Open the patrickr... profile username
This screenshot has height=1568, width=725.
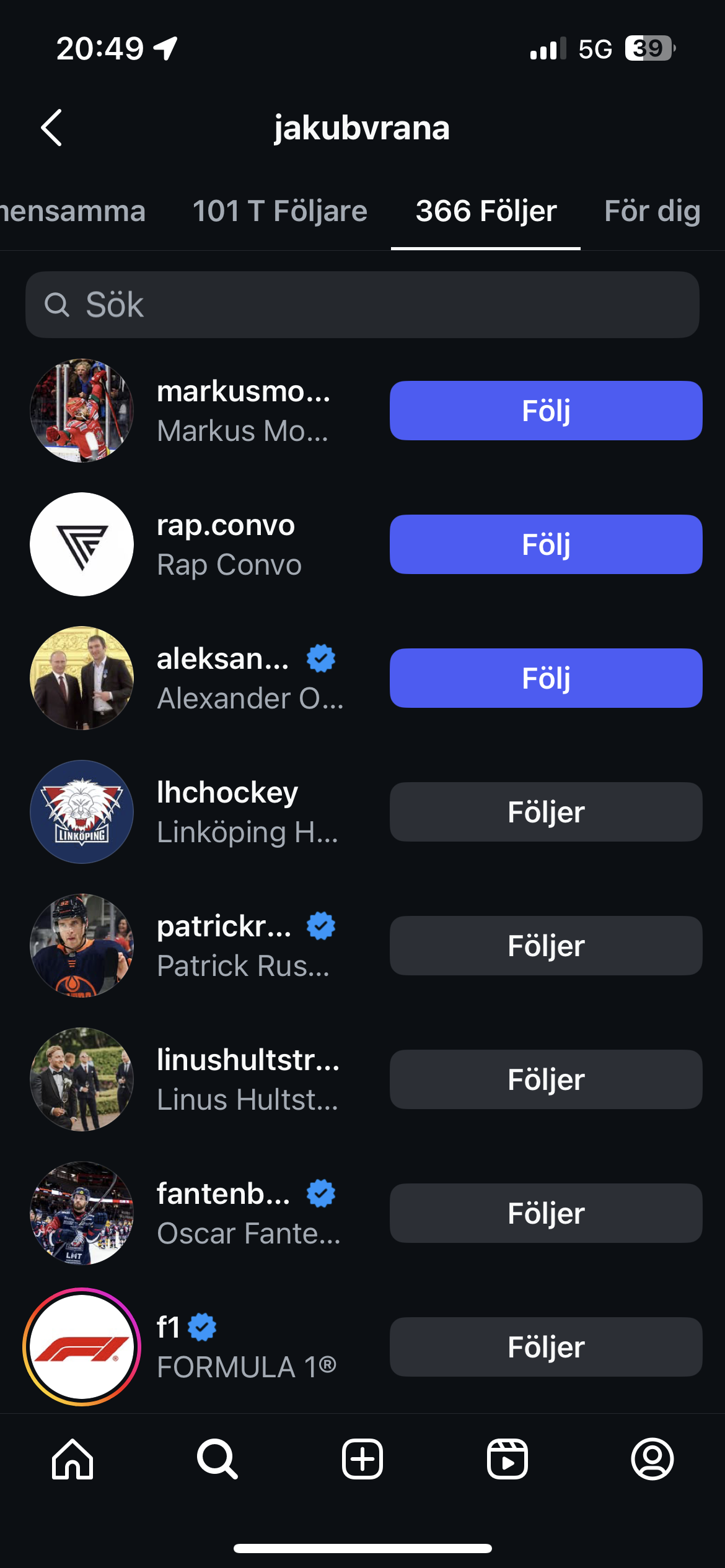point(224,926)
